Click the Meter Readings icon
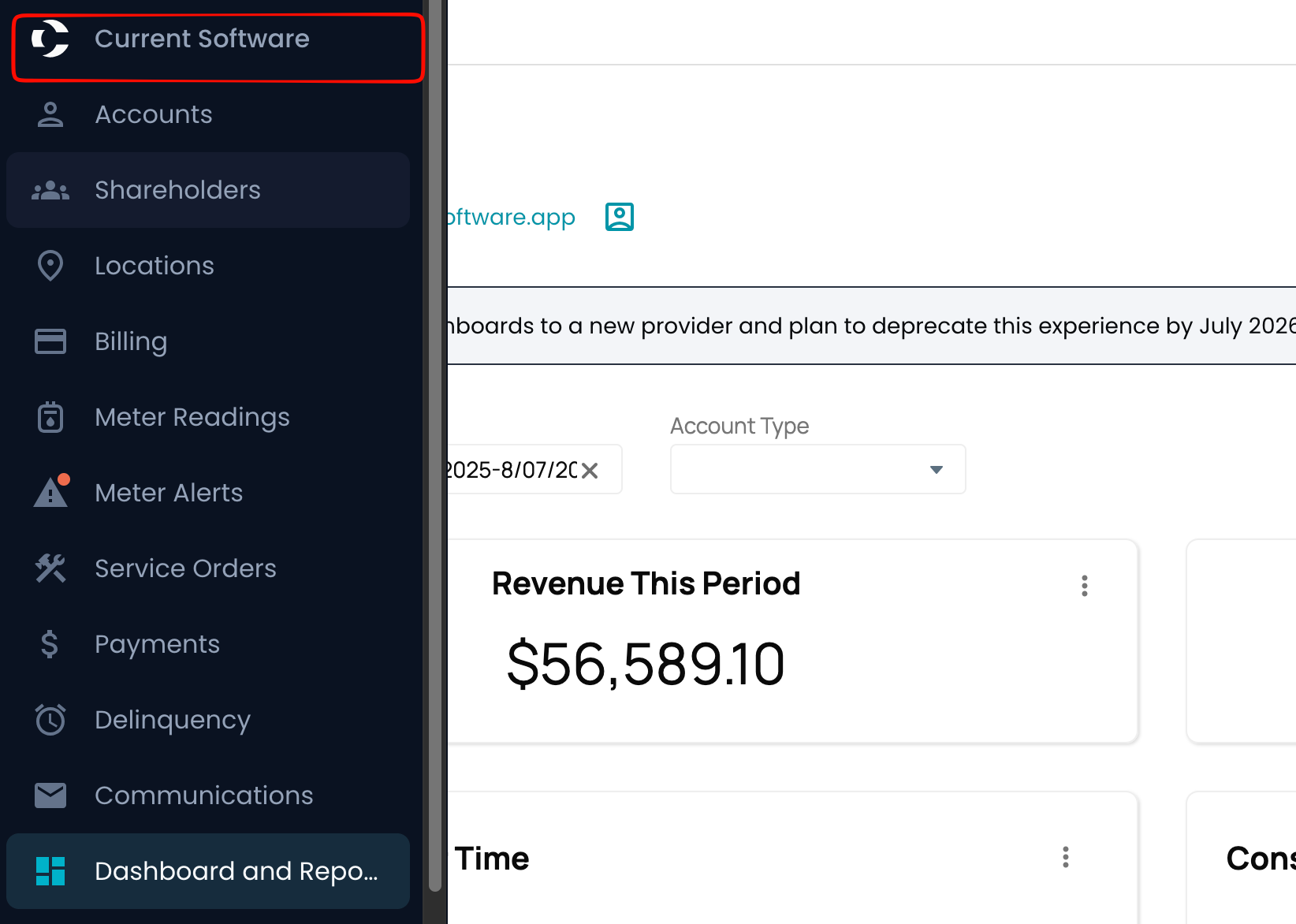This screenshot has width=1296, height=924. [50, 417]
